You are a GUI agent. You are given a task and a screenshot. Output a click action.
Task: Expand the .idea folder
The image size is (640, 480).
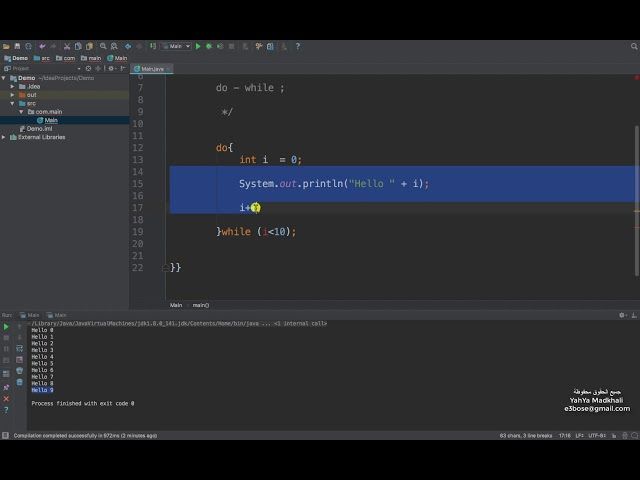click(12, 87)
